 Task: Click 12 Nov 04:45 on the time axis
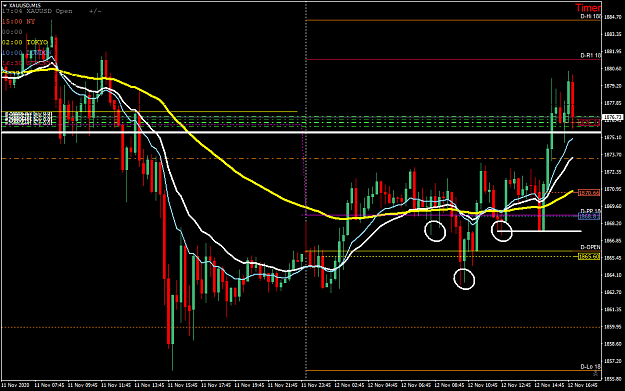[x=383, y=385]
